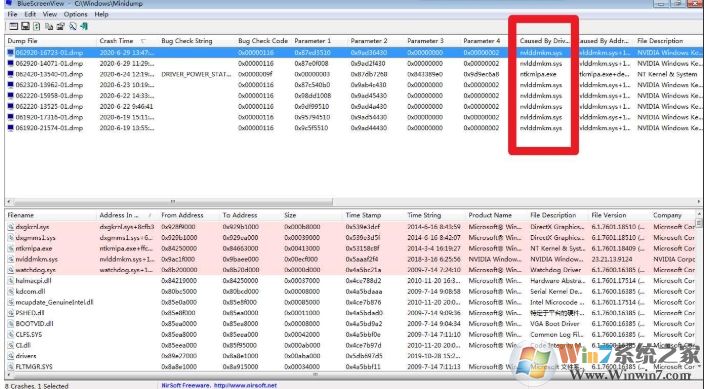Open the Properties toolbar icon
The height and width of the screenshot is (389, 707).
[x=60, y=27]
